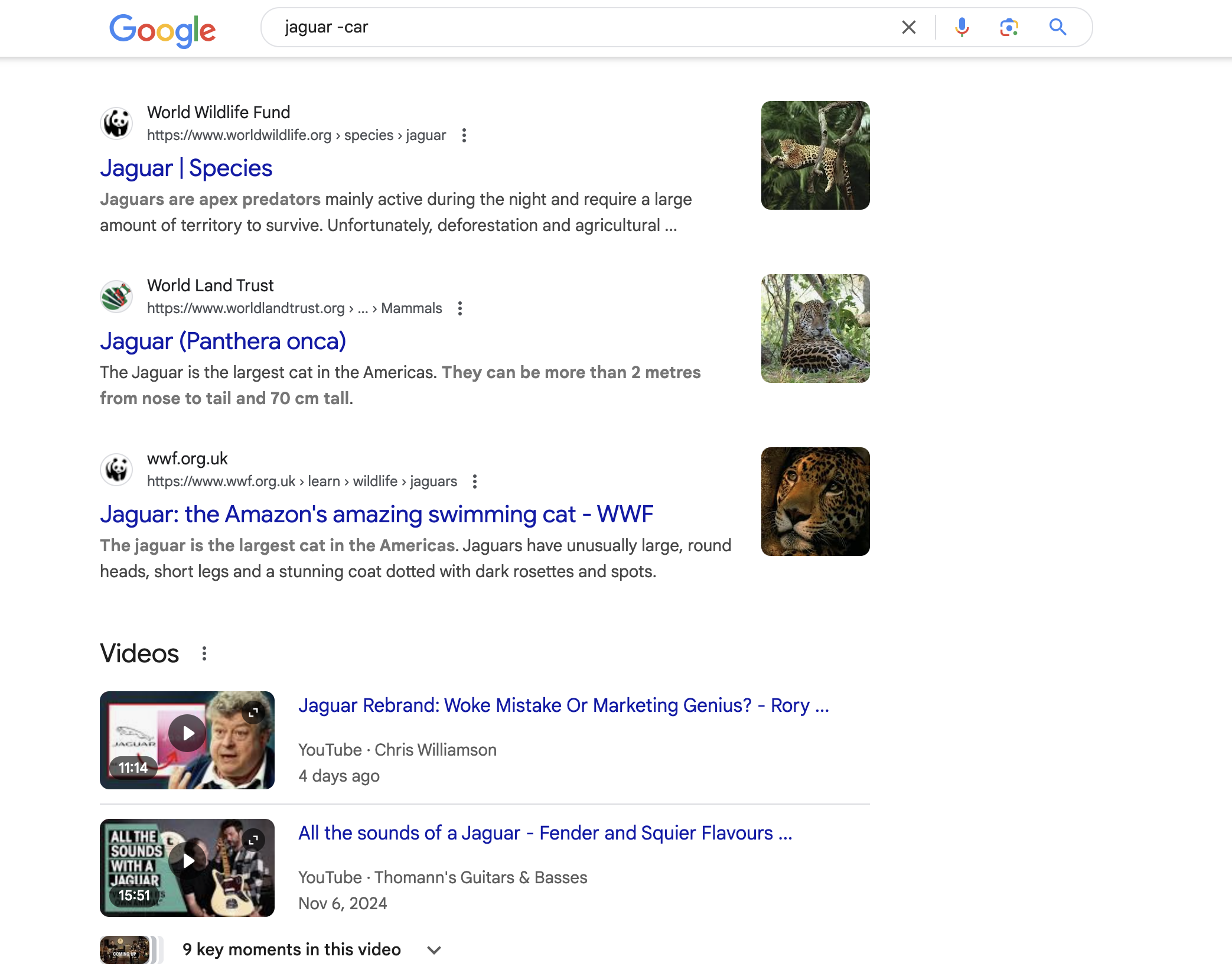Click worldwildlife.org species jaguar URL

[296, 135]
